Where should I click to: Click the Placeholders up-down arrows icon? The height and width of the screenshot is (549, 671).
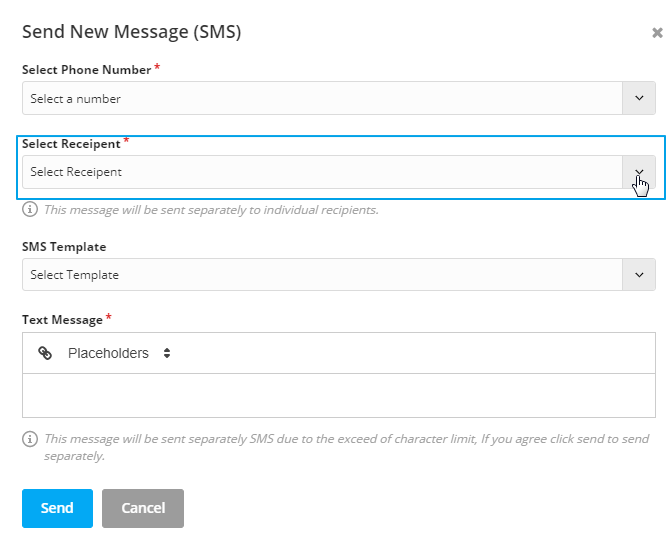[167, 353]
